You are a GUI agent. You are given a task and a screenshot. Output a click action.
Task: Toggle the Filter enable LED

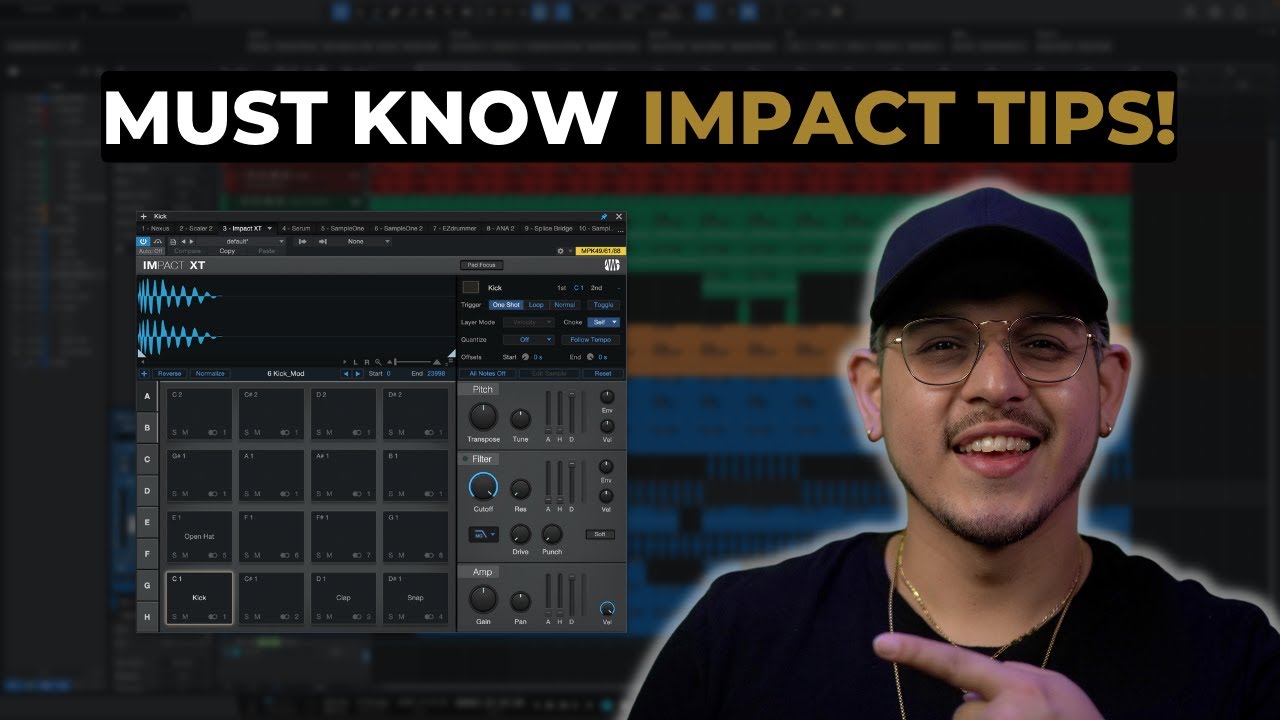click(465, 459)
